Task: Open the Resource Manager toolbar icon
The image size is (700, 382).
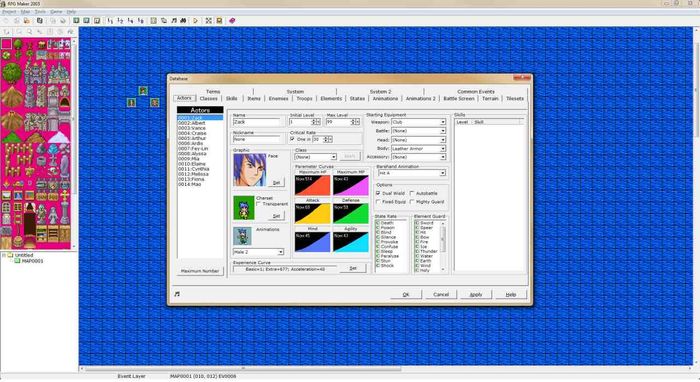Action: point(164,21)
